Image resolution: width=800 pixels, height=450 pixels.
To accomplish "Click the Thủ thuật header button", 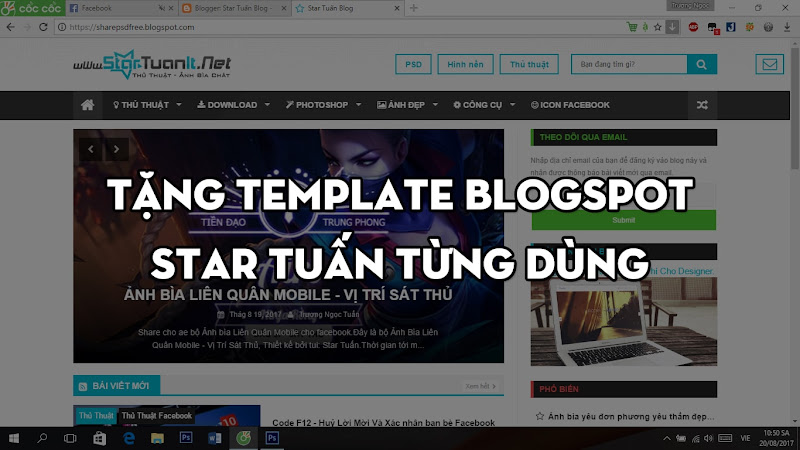I will tap(529, 64).
